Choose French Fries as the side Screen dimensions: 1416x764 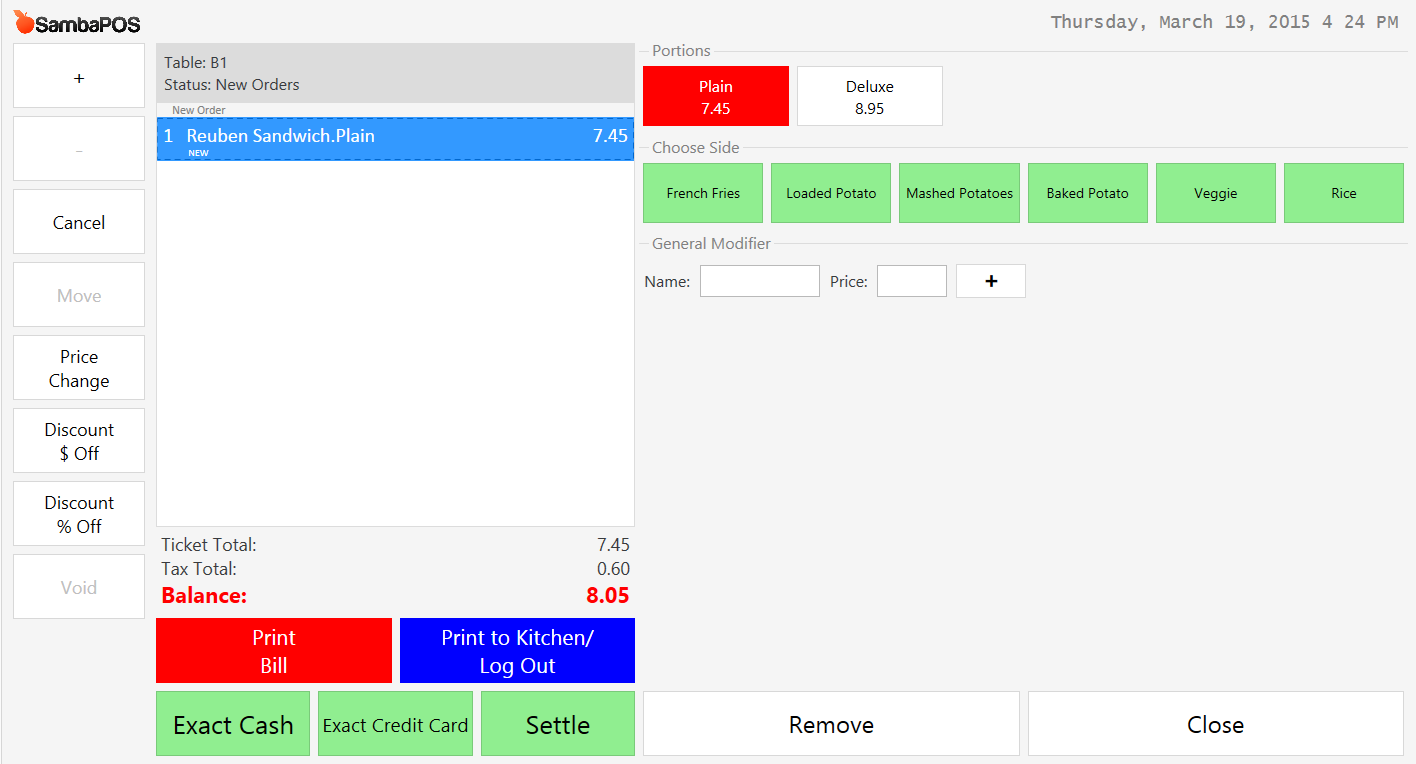(703, 193)
